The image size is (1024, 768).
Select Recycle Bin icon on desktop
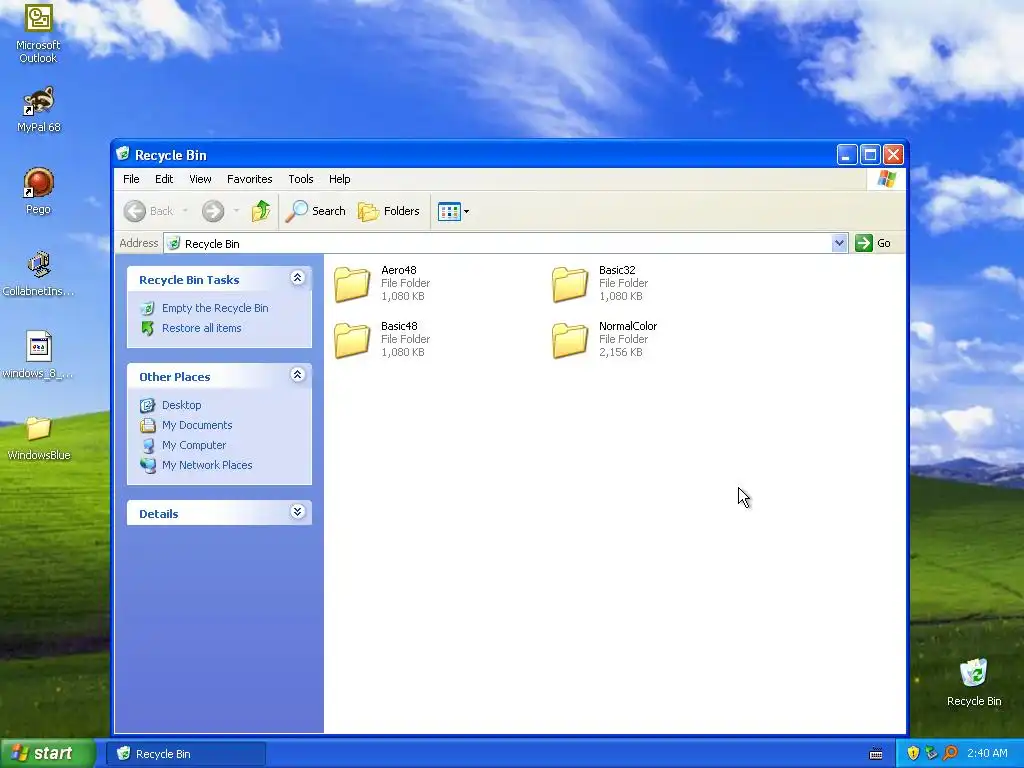pyautogui.click(x=974, y=683)
